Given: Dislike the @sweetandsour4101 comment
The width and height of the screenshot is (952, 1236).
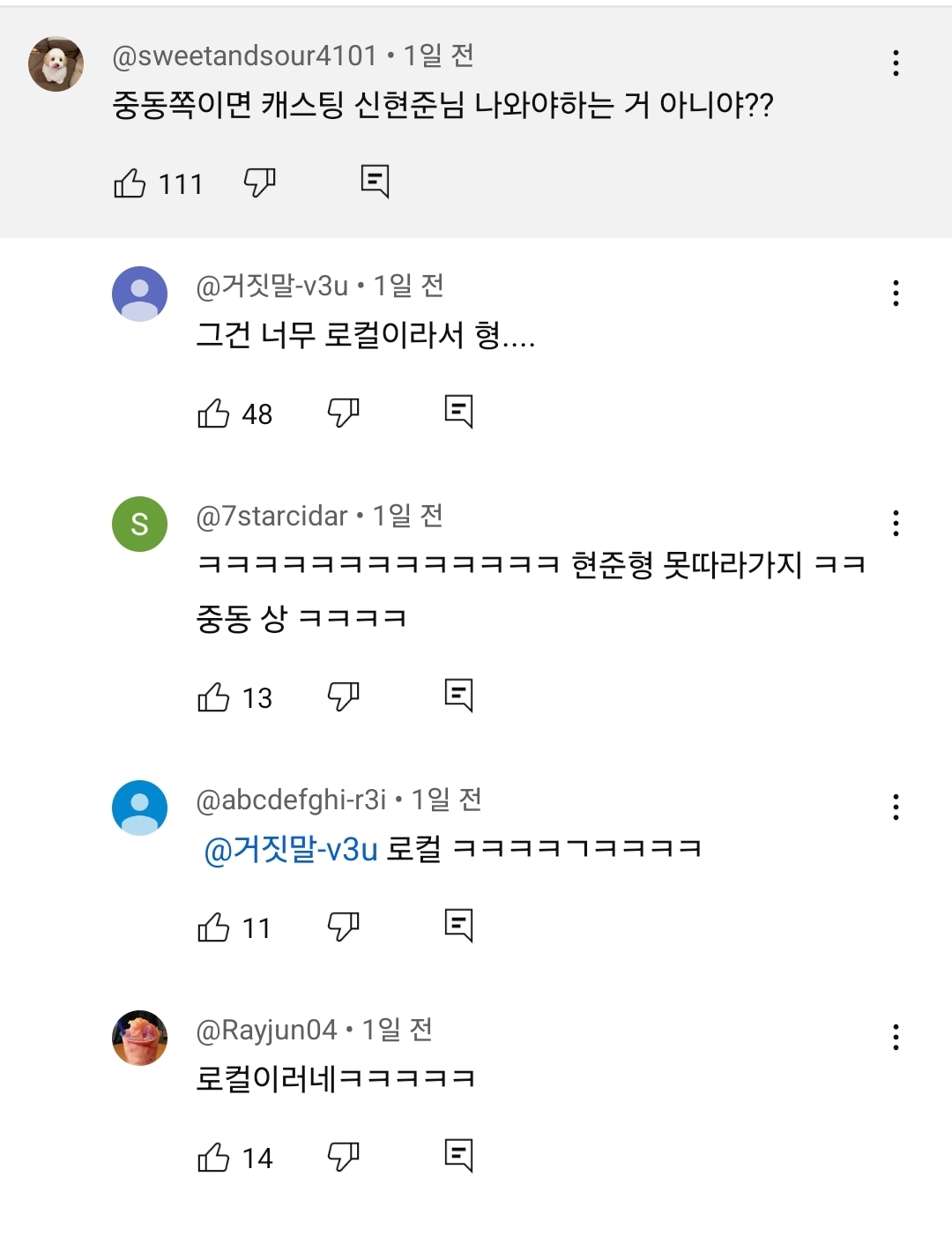Looking at the screenshot, I should [259, 182].
